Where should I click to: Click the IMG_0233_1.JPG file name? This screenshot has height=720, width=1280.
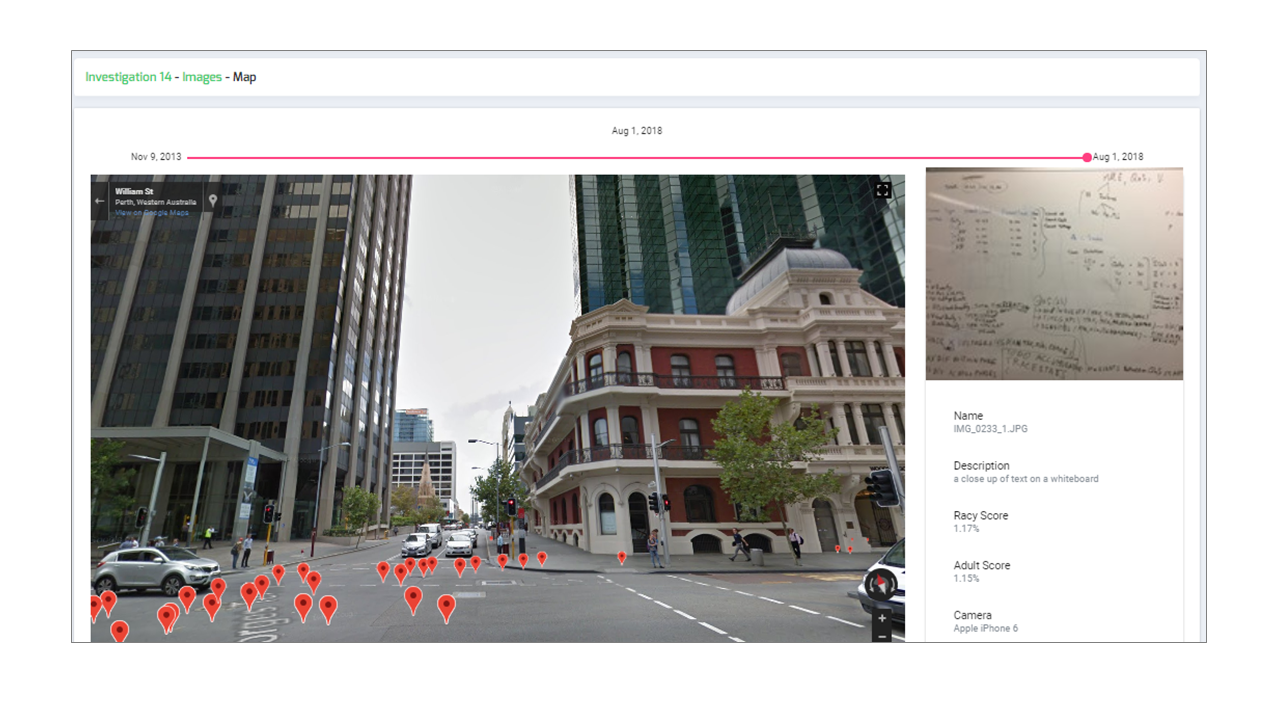[x=990, y=429]
